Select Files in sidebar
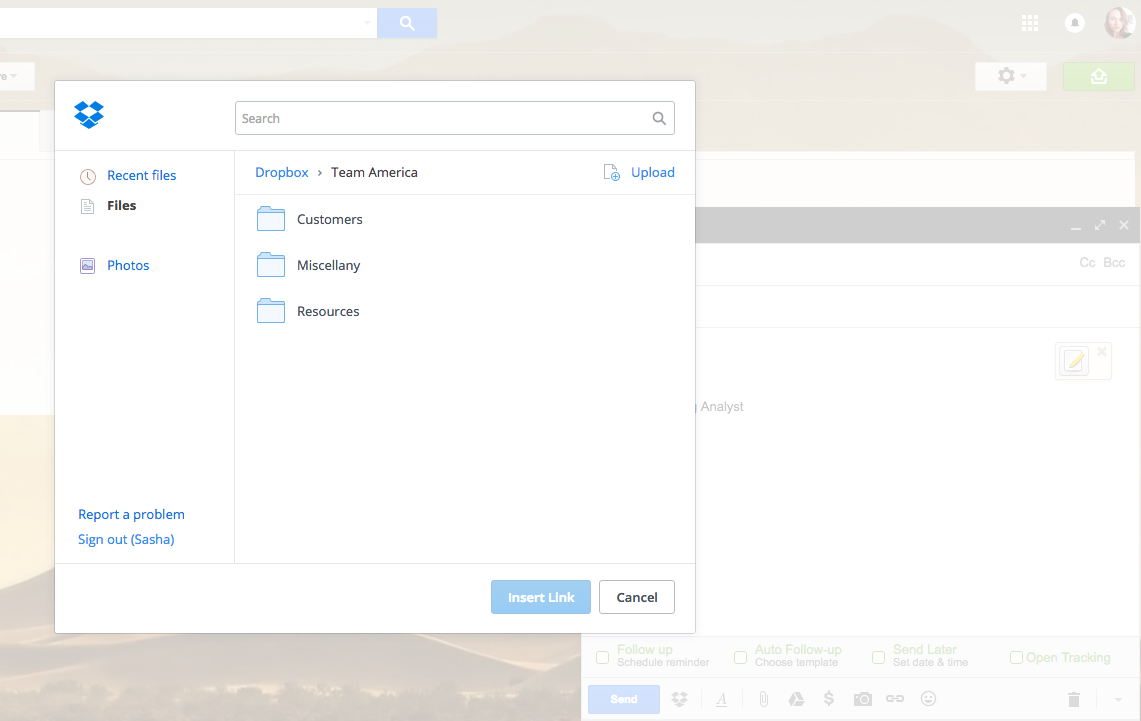Screen dimensions: 1141x721 coord(122,206)
